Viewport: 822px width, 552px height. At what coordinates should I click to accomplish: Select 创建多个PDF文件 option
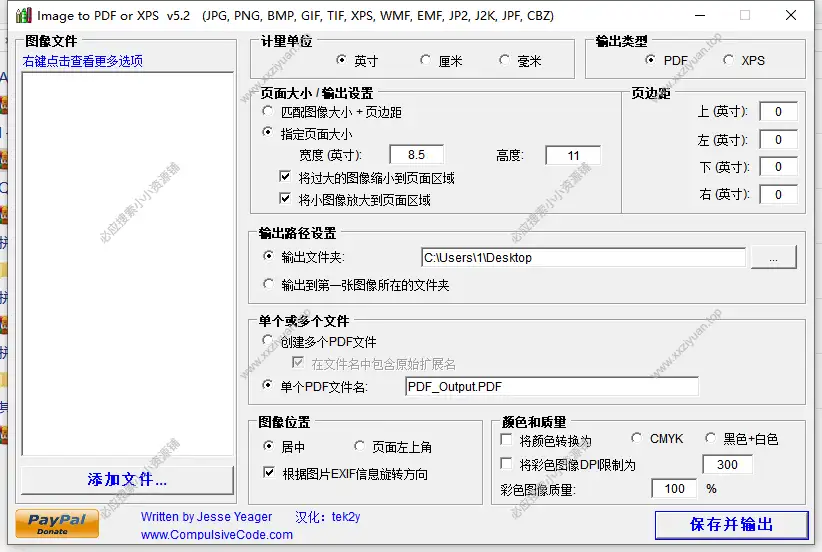click(x=268, y=342)
